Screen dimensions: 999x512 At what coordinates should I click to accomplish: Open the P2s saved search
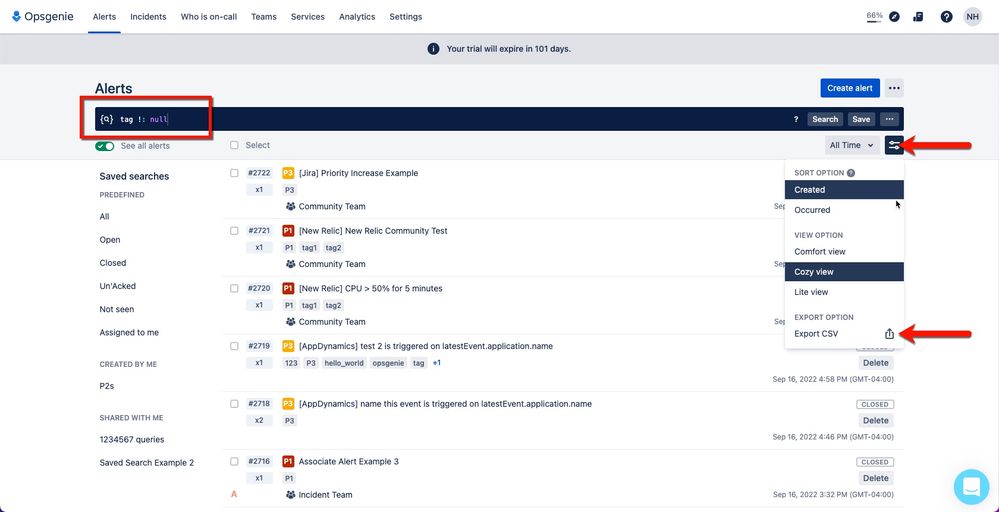coord(106,386)
